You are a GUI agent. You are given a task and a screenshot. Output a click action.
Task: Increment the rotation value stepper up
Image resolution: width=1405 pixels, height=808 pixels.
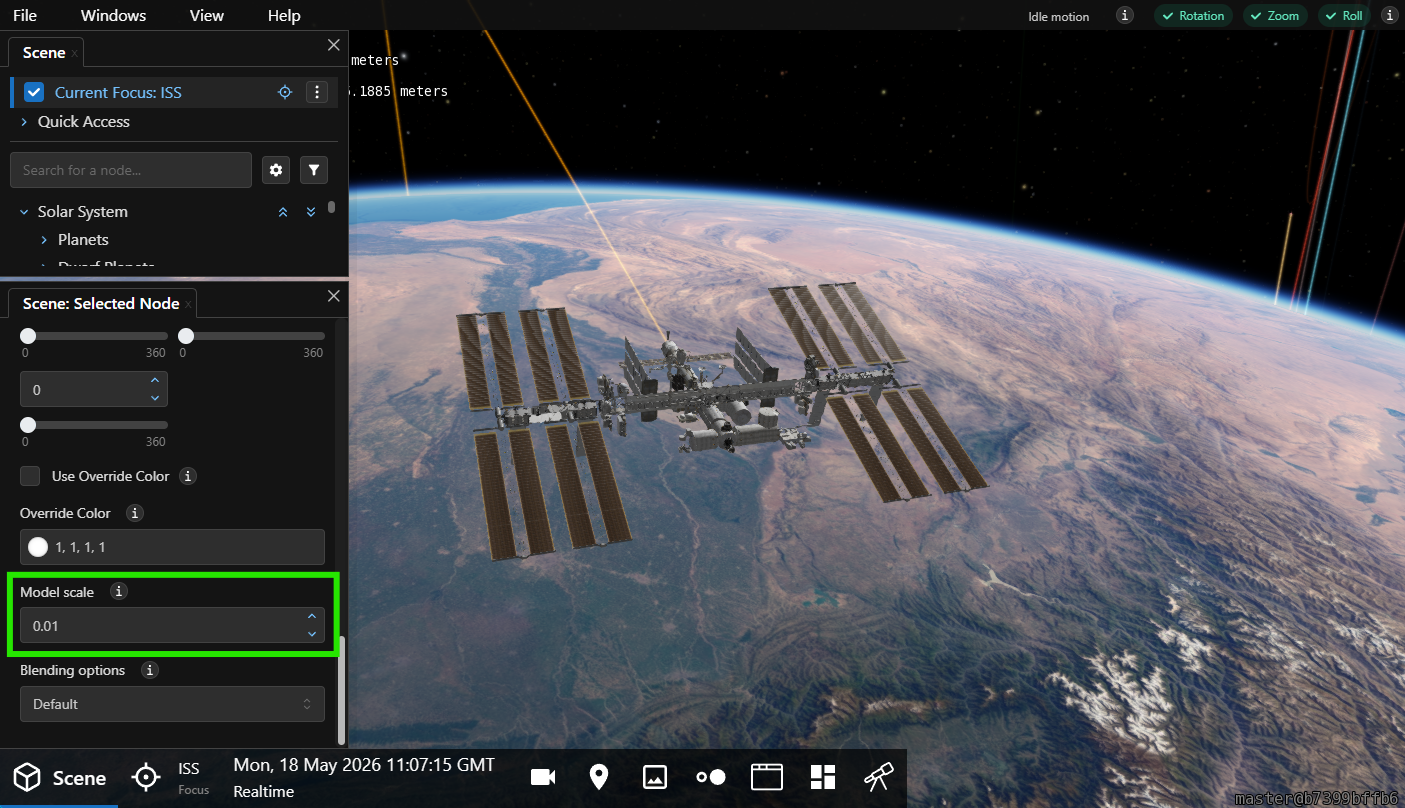(155, 381)
